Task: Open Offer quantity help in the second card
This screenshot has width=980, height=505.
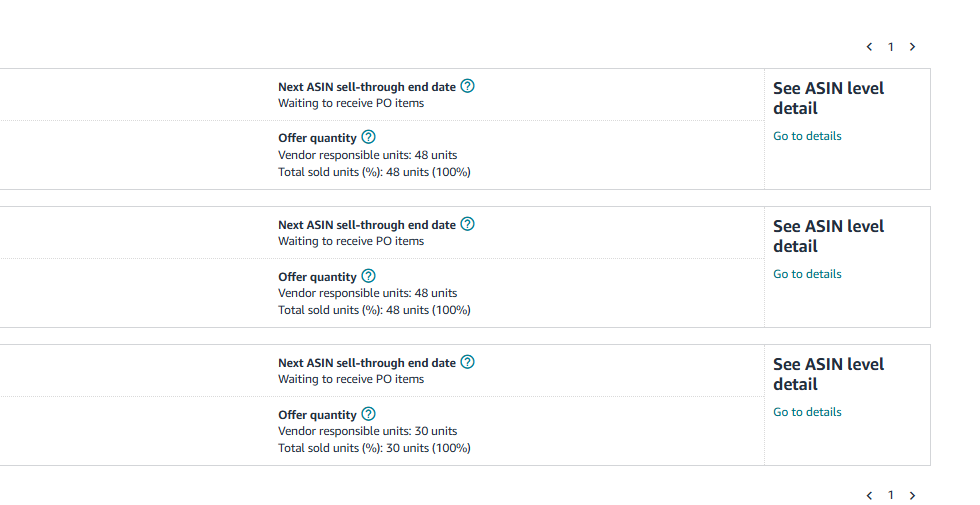Action: 368,276
